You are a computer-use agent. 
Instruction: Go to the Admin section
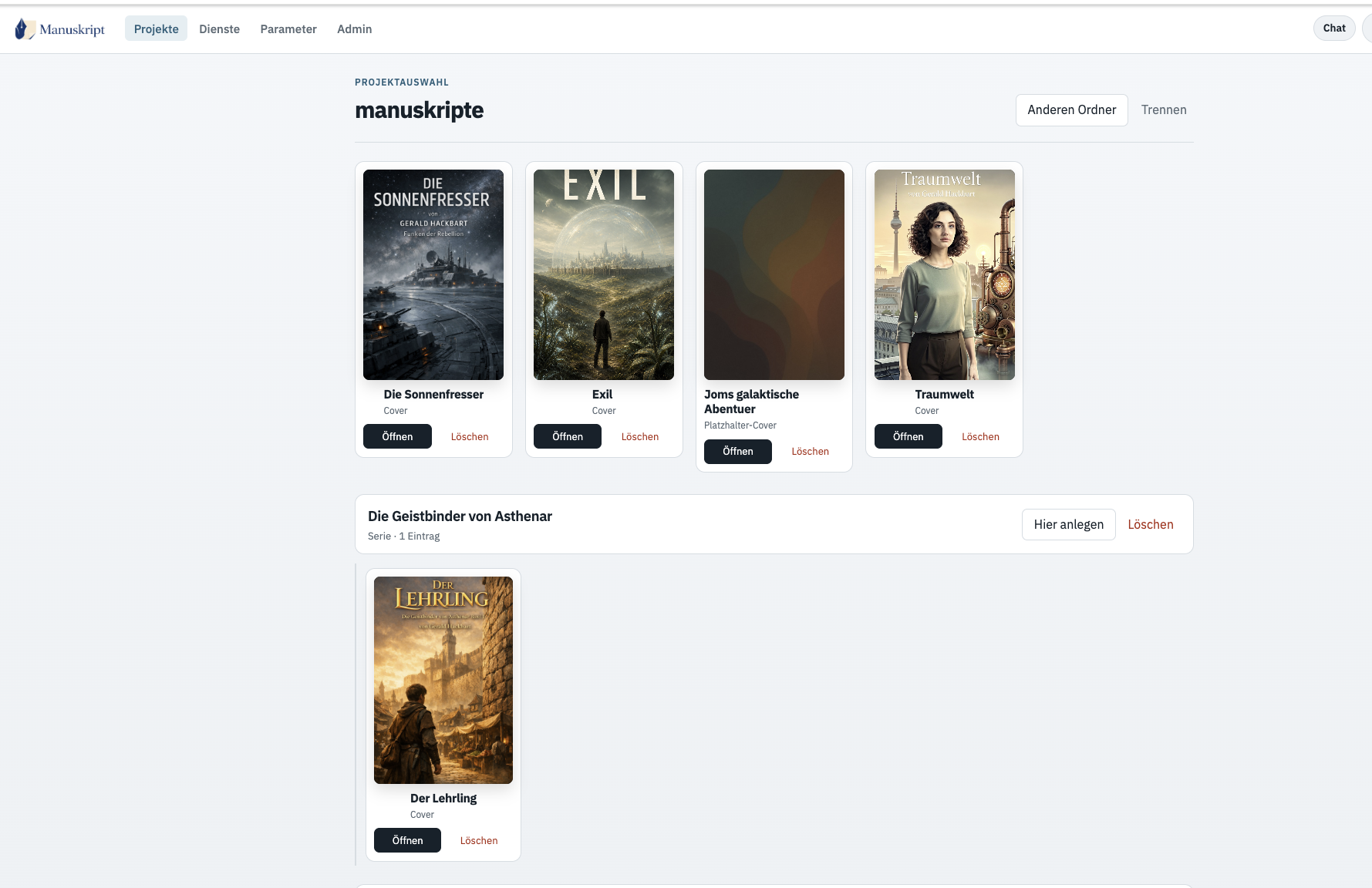pyautogui.click(x=354, y=29)
